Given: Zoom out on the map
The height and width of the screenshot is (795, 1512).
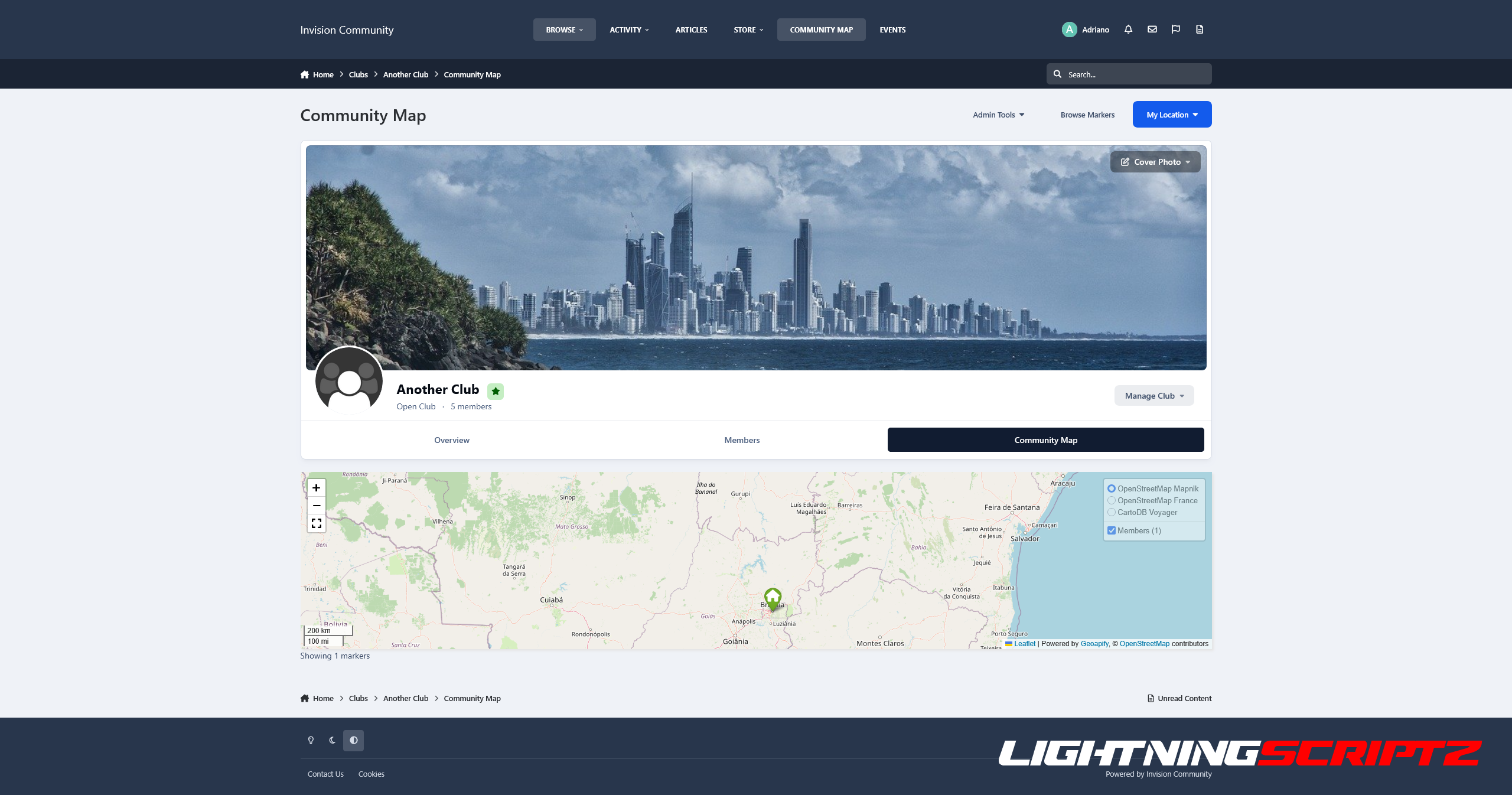Looking at the screenshot, I should (317, 506).
